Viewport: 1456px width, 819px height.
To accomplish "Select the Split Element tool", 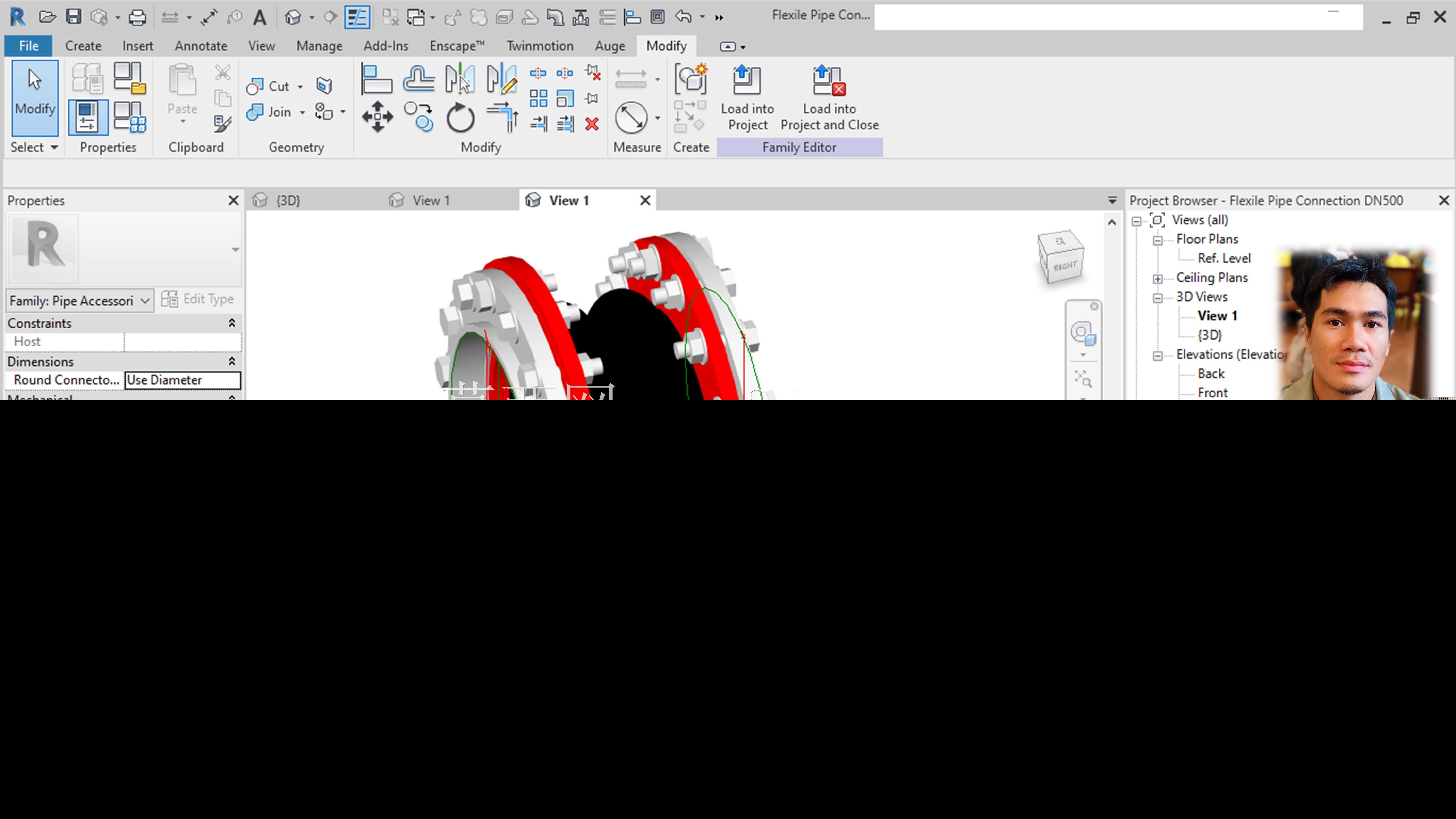I will [x=538, y=73].
